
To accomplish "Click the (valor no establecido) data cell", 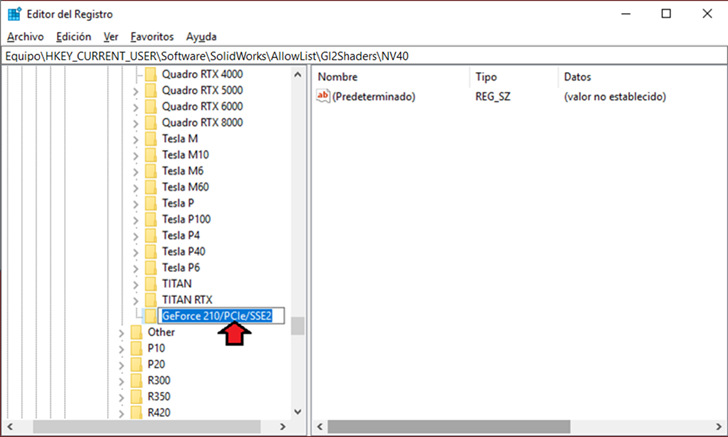I will [x=615, y=96].
